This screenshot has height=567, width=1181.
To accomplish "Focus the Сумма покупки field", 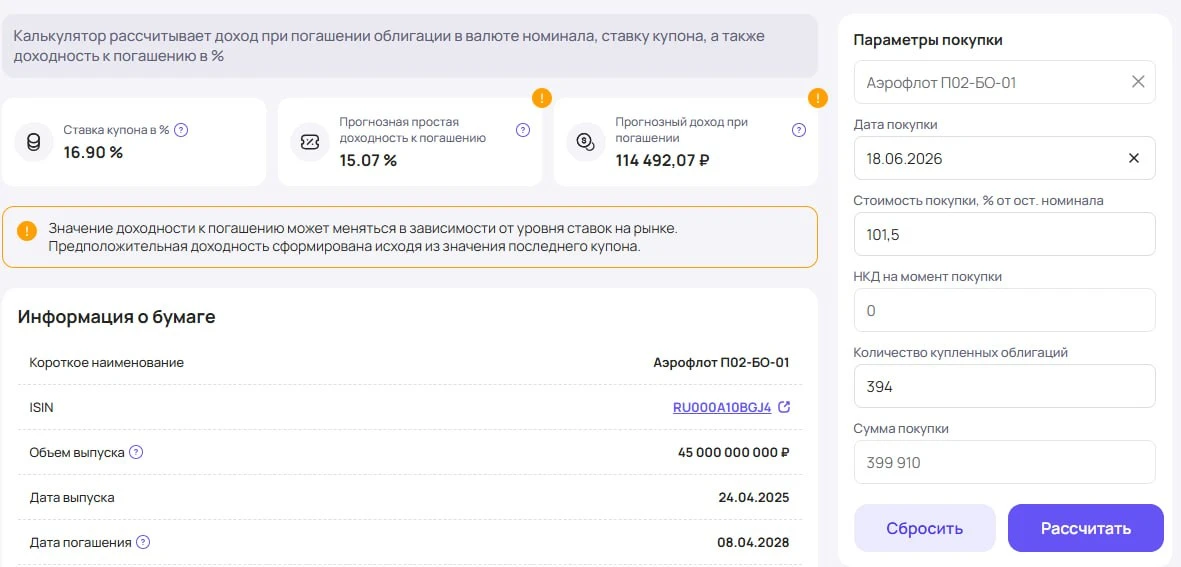I will coord(1005,462).
